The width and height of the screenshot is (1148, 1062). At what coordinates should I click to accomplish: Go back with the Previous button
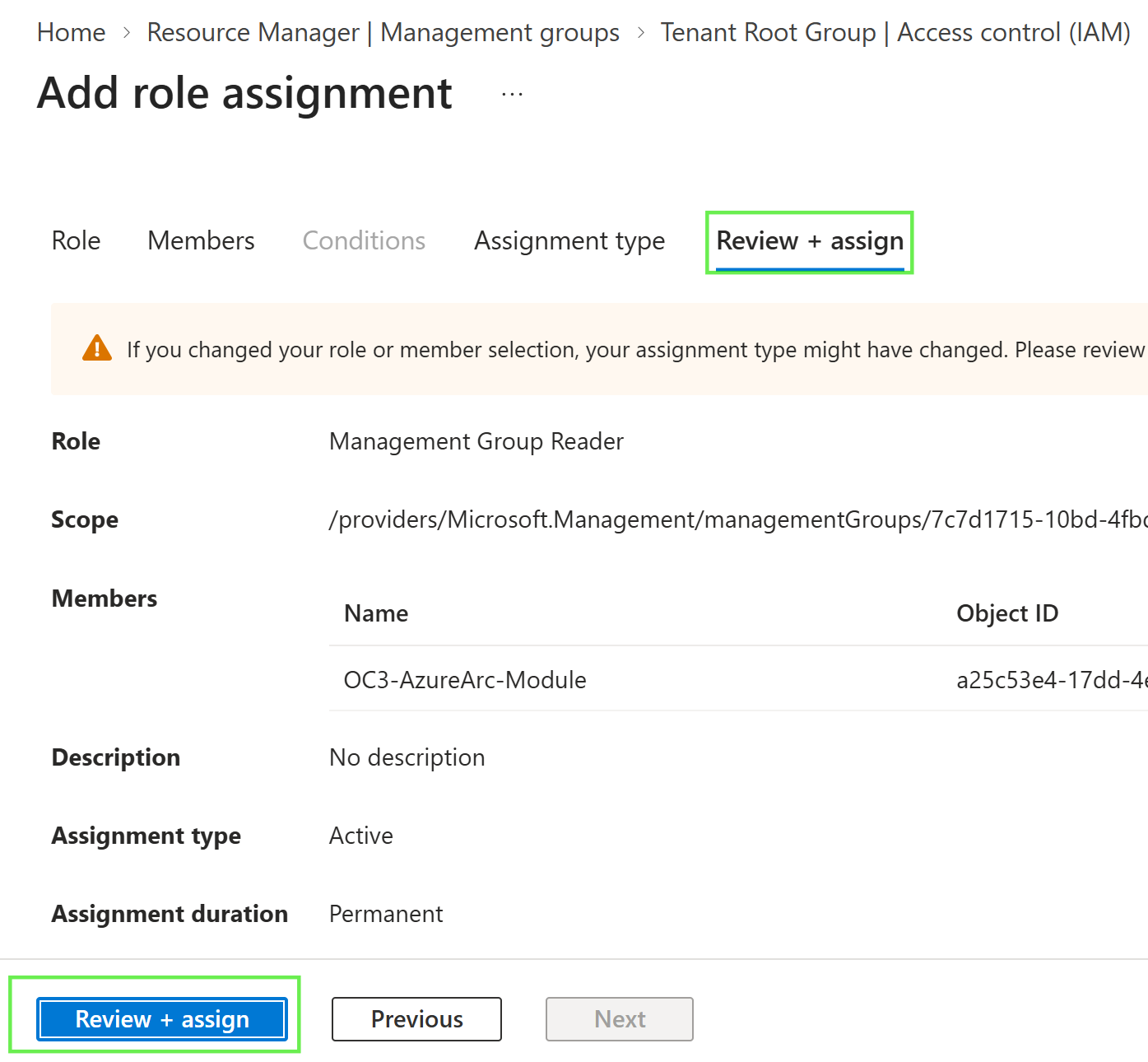pyautogui.click(x=416, y=1019)
